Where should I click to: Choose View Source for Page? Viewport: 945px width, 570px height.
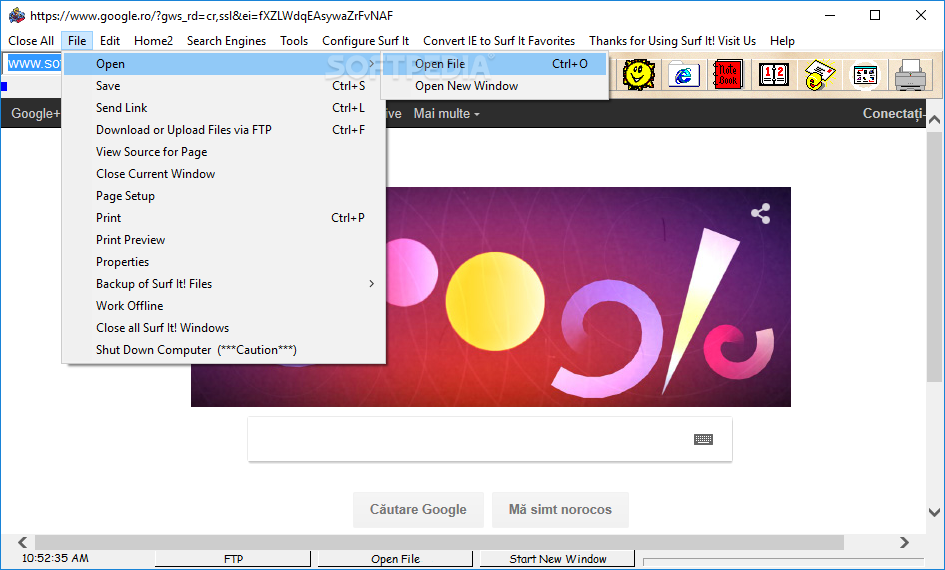pos(224,152)
